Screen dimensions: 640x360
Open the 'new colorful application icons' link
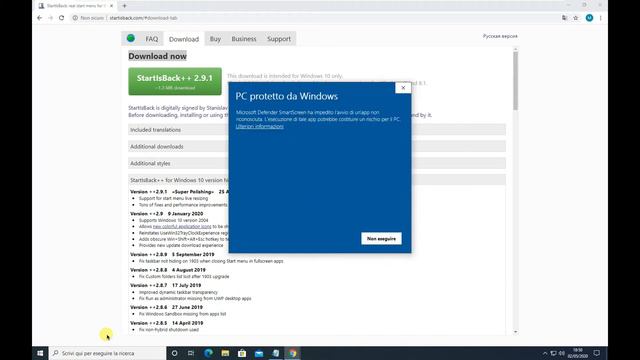(182, 227)
